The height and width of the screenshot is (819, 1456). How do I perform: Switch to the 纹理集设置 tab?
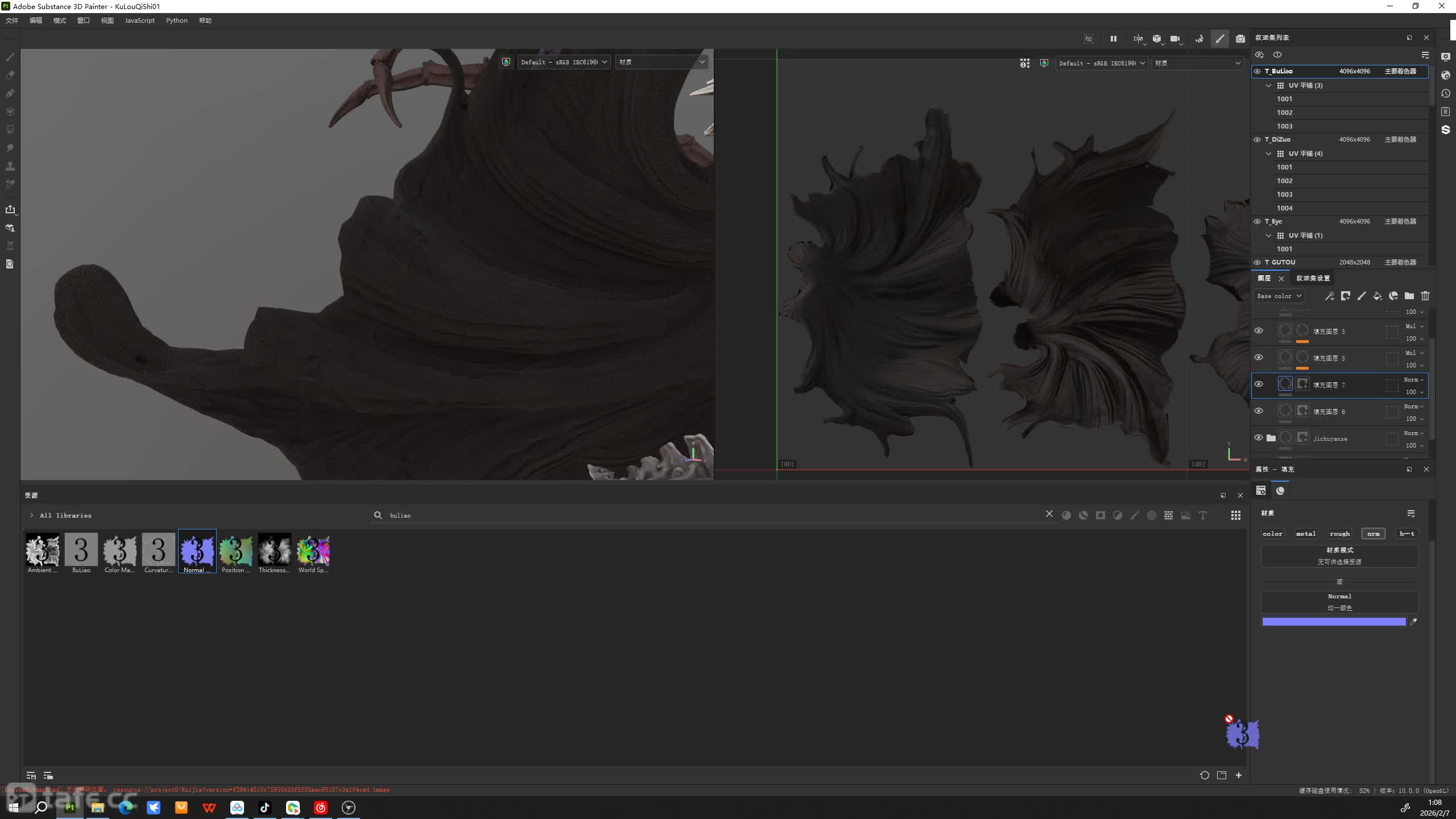tap(1313, 278)
